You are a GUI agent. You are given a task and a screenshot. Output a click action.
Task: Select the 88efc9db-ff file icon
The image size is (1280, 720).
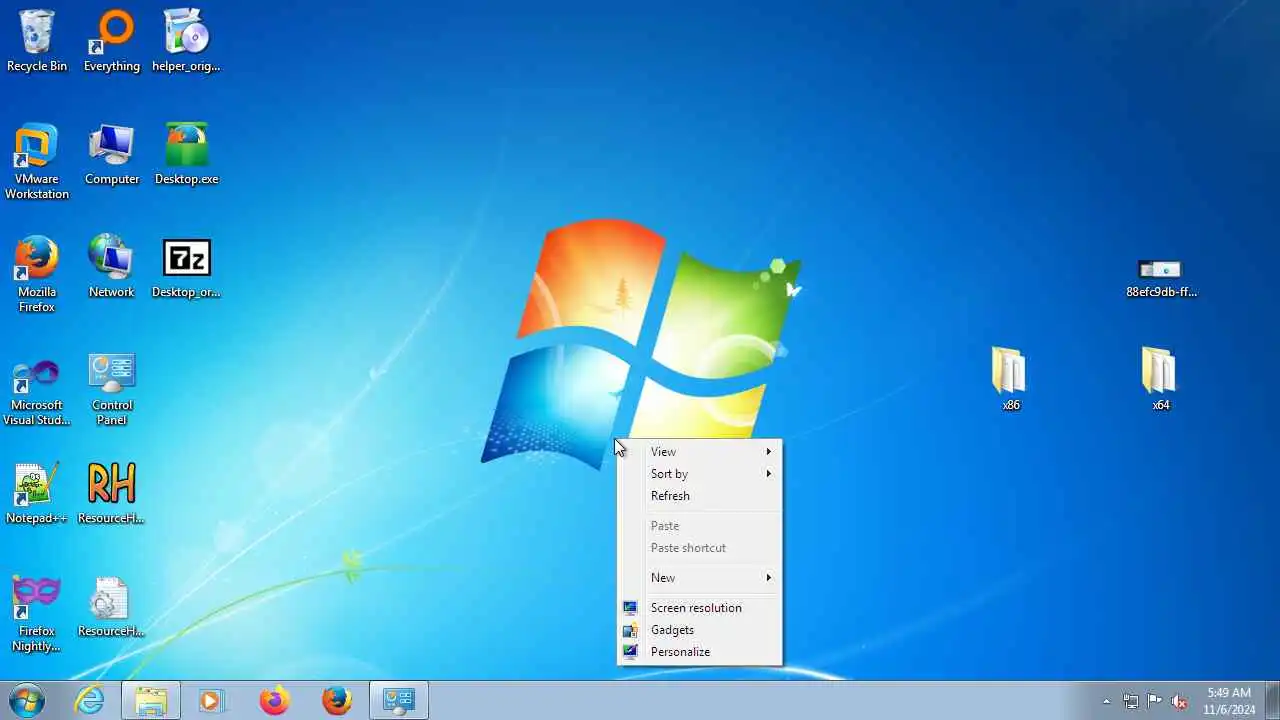[x=1161, y=278]
